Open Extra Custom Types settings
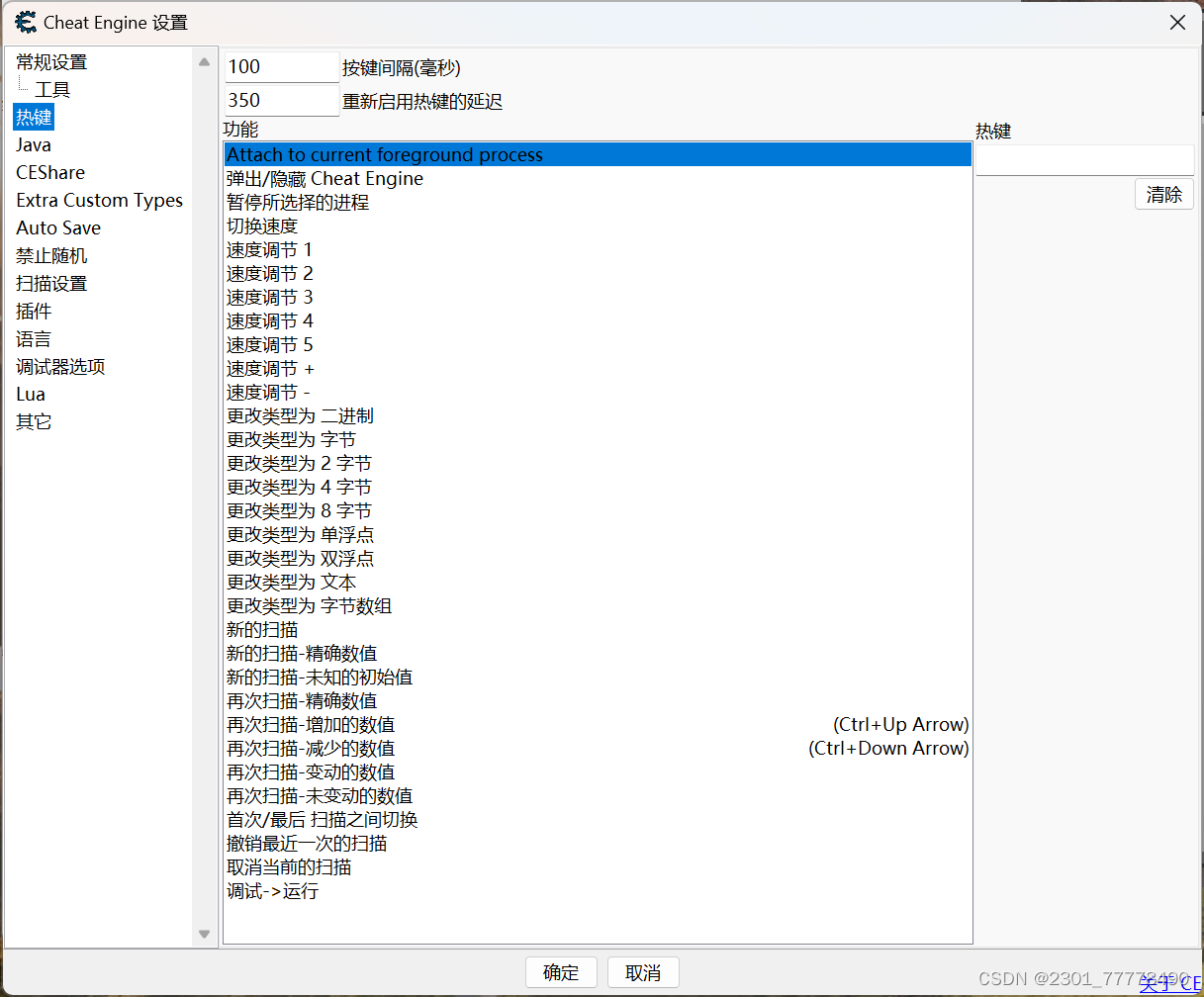1204x997 pixels. 100,201
